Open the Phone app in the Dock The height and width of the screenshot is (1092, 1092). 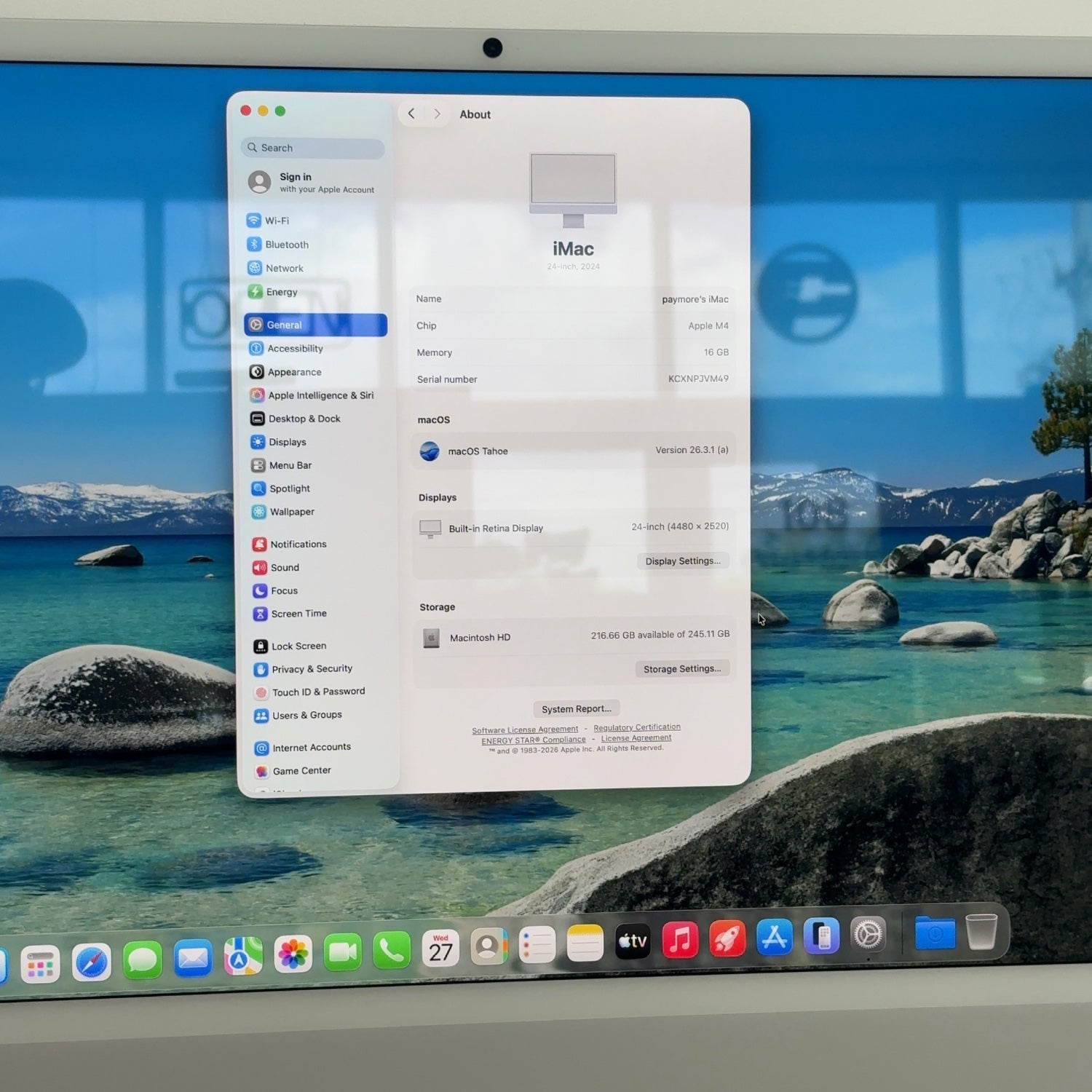pyautogui.click(x=392, y=950)
